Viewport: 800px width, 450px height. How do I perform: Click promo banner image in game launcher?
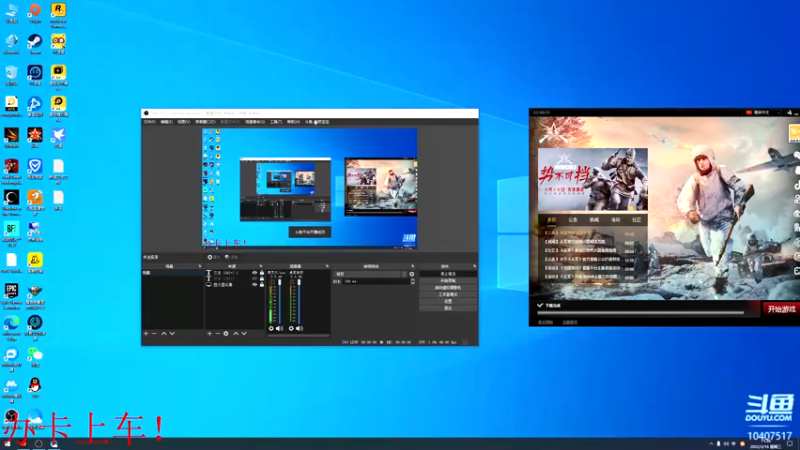[593, 180]
